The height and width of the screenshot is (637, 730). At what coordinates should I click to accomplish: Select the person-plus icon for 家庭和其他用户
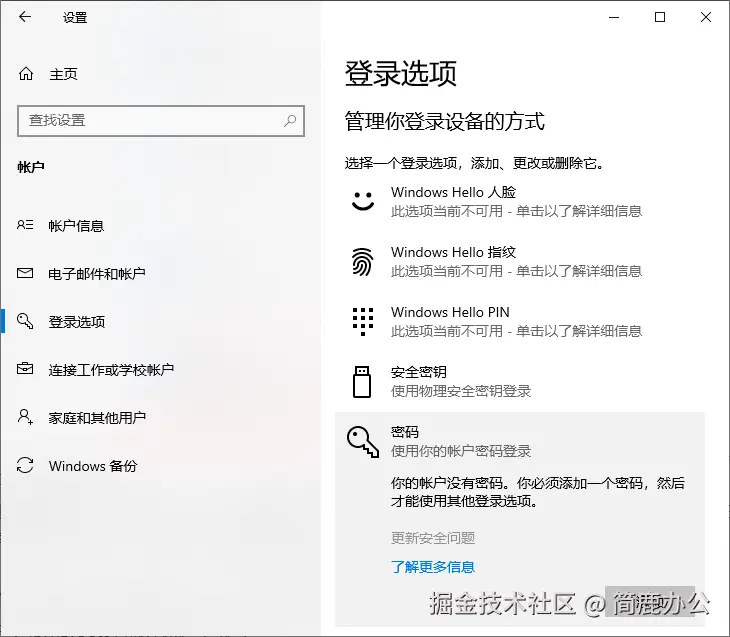(x=25, y=416)
